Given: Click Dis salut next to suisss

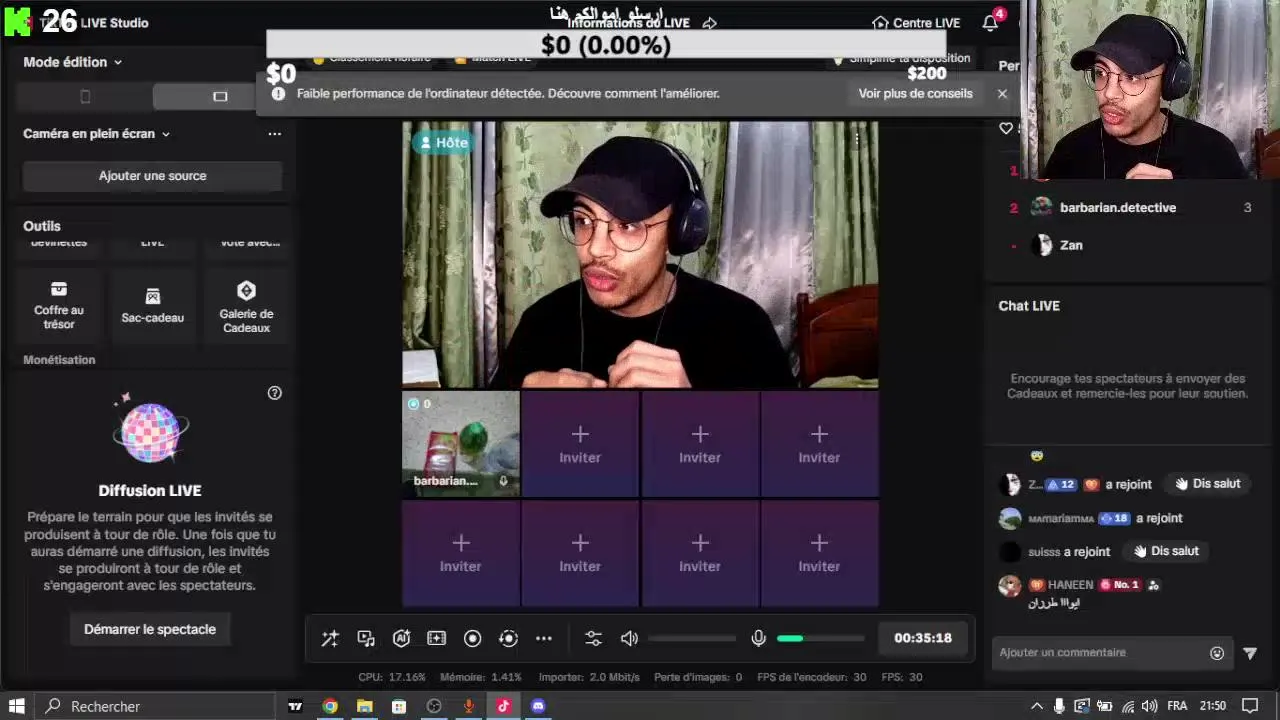Looking at the screenshot, I should (x=1166, y=551).
